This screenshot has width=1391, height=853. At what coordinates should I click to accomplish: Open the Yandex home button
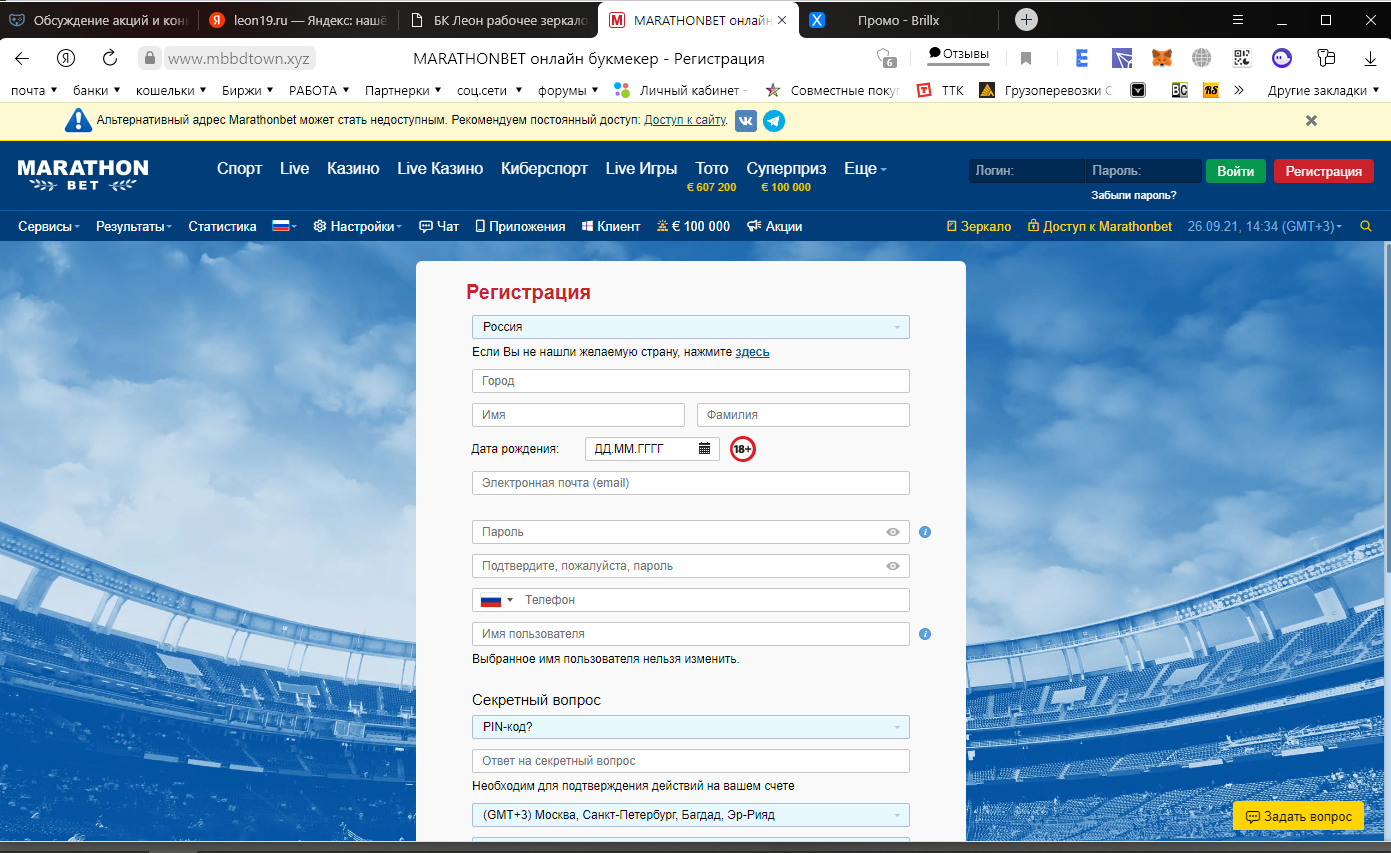tap(66, 58)
